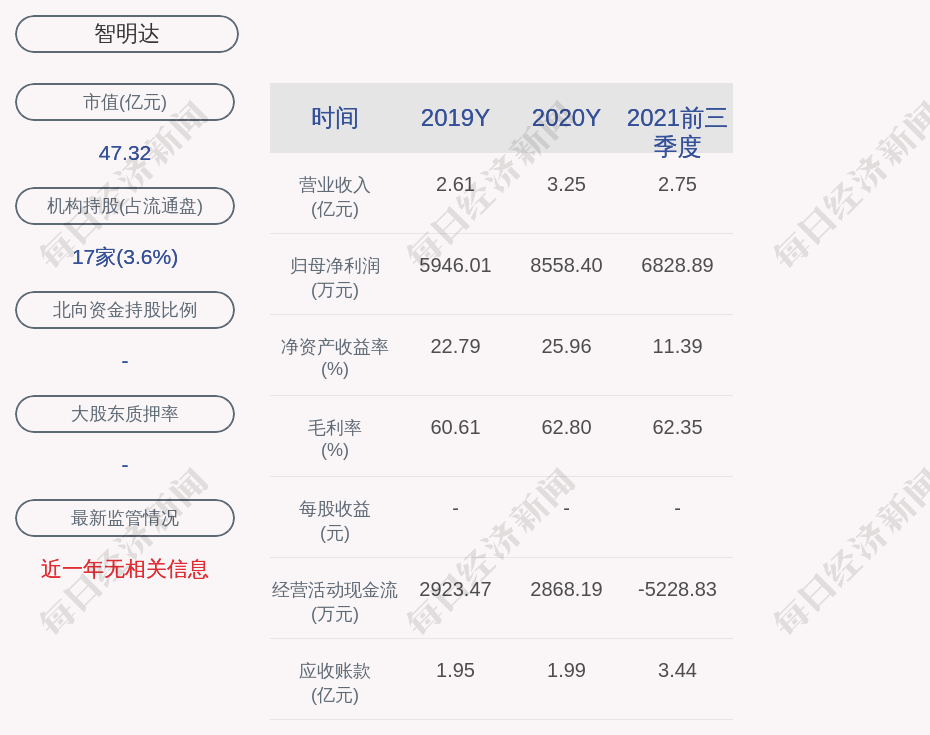
Task: Click the 17家(3.6%) institutional holding value
Action: tap(125, 257)
